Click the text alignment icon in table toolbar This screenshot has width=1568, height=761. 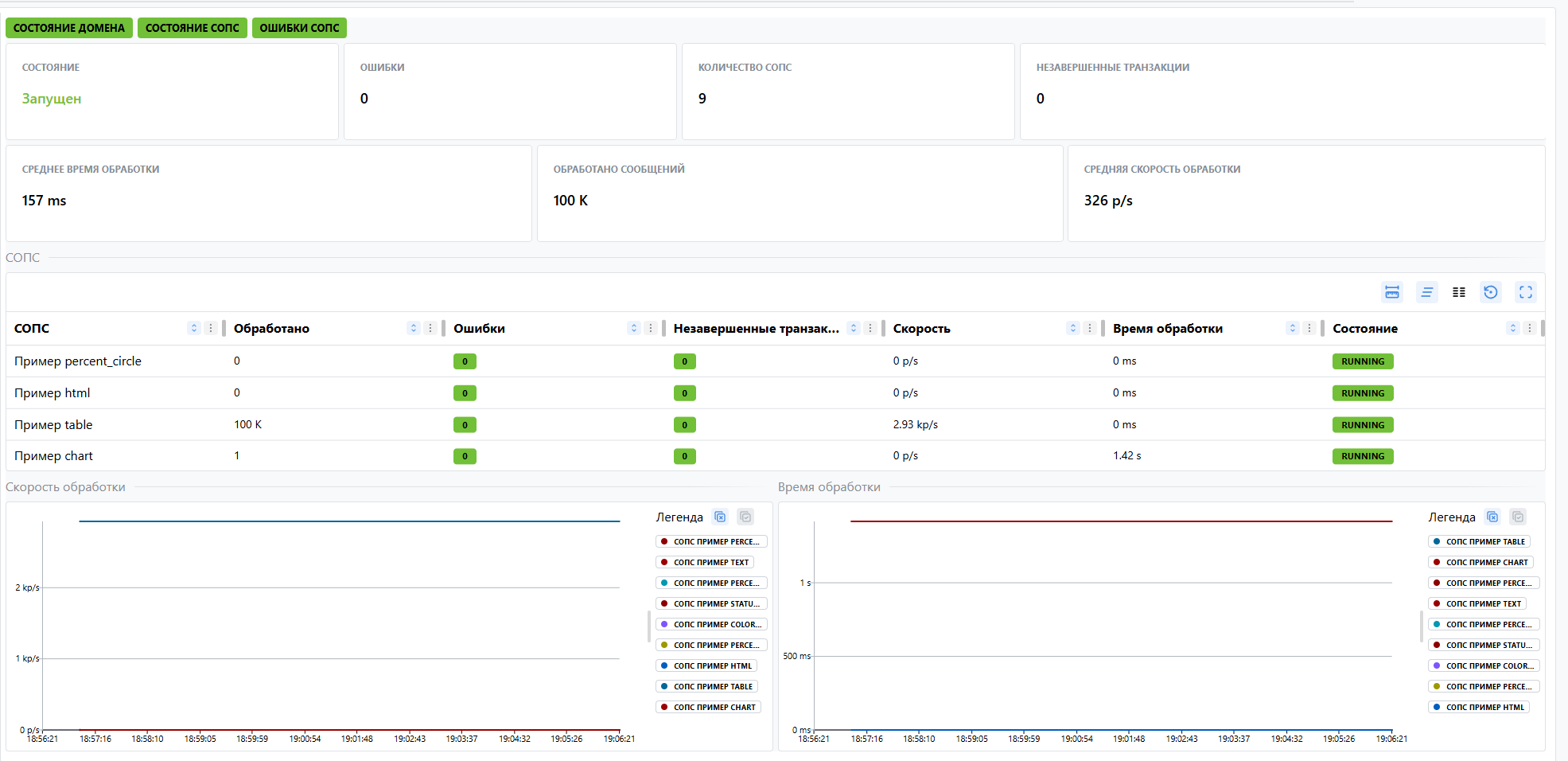[x=1426, y=292]
